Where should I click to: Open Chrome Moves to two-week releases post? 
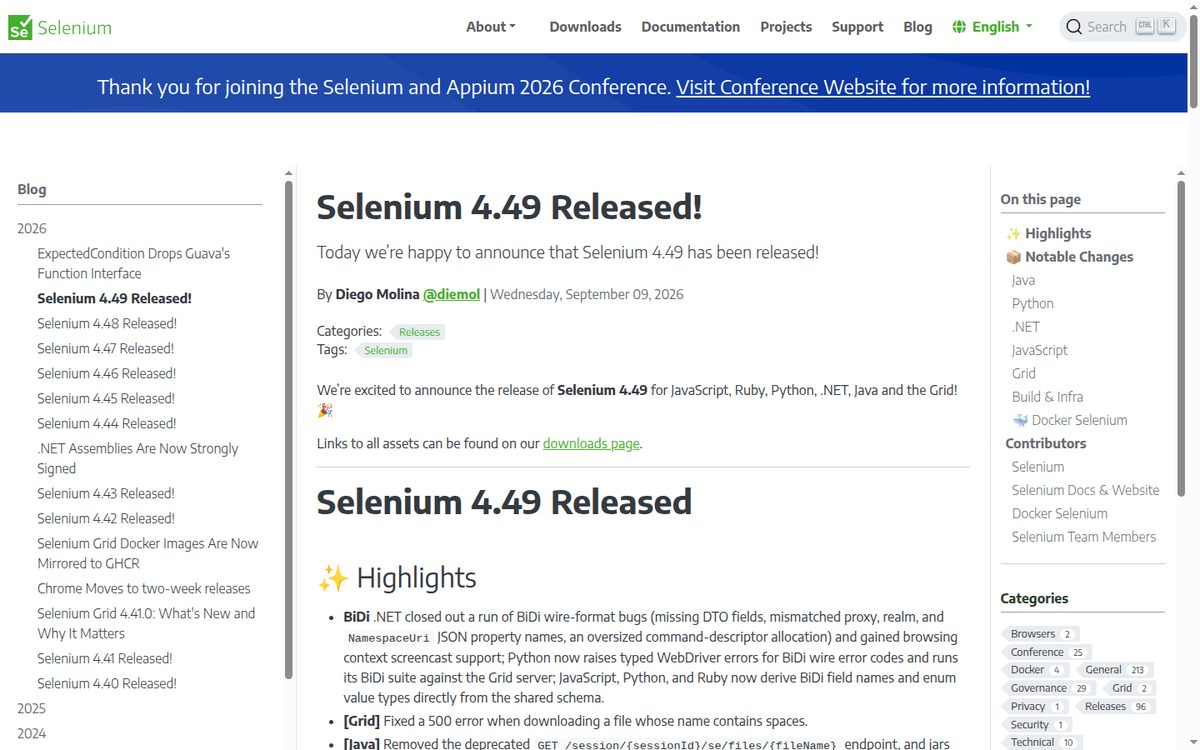(x=144, y=588)
